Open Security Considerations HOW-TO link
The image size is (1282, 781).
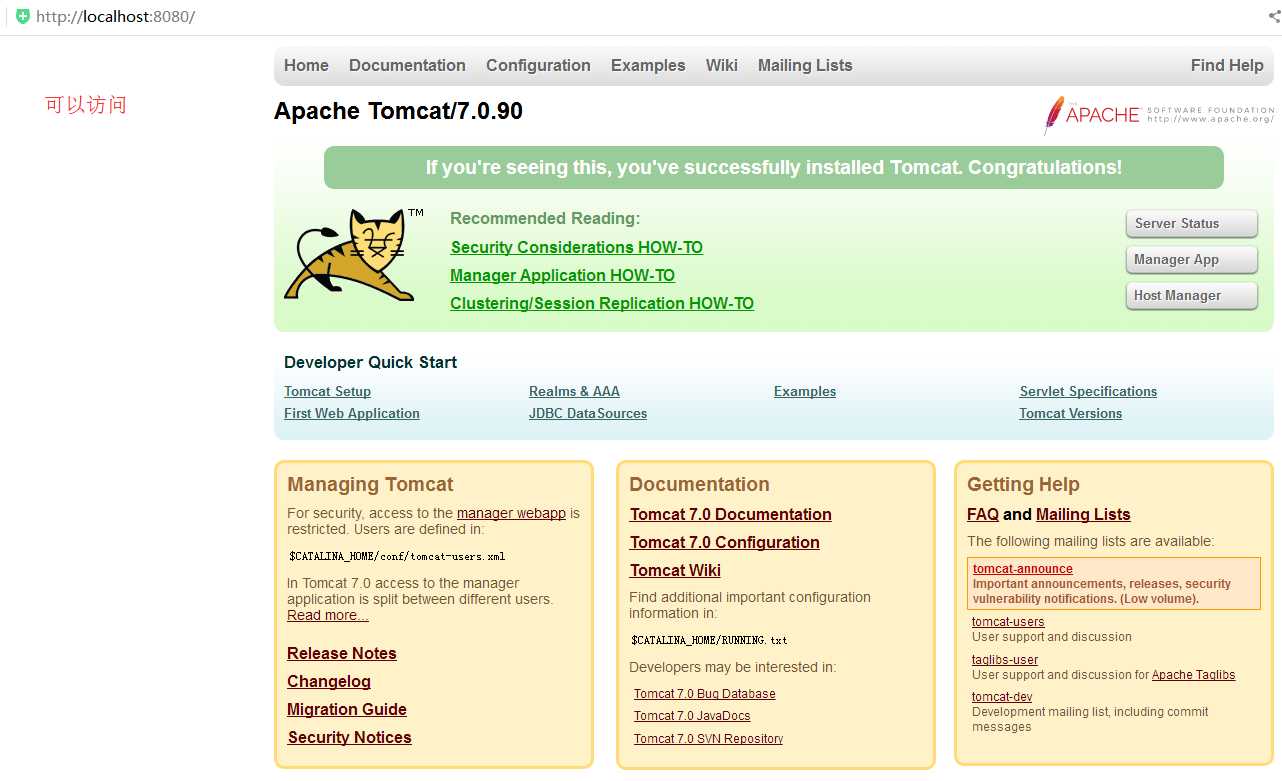coord(577,248)
